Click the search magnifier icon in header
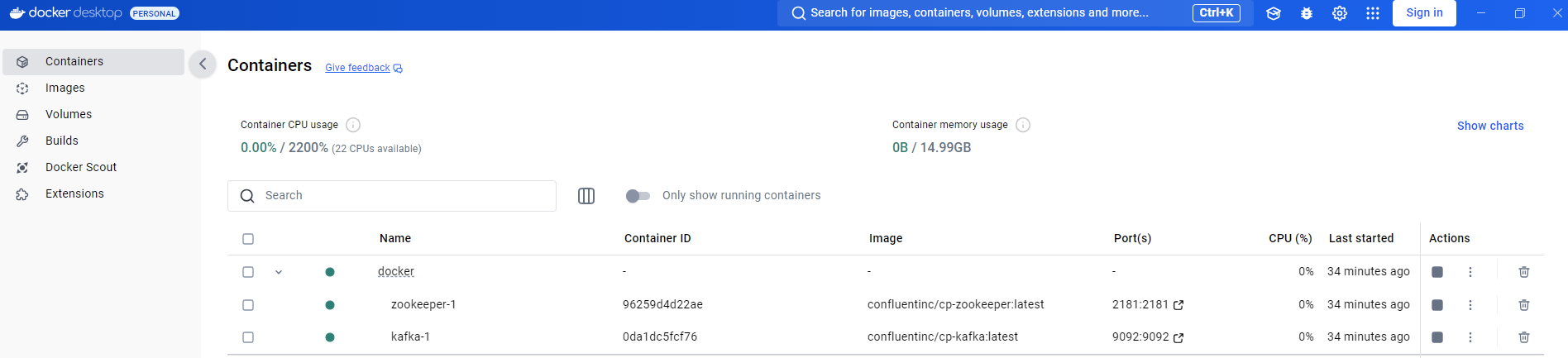 pos(799,13)
